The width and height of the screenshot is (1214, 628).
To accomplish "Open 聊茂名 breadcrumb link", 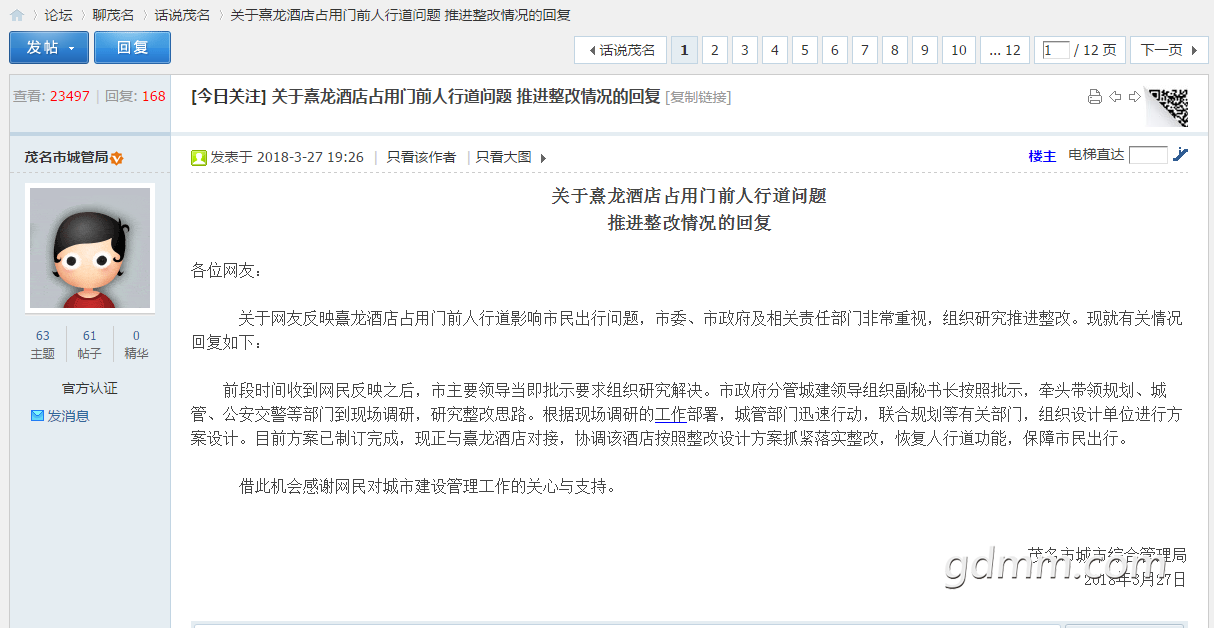I will (113, 15).
